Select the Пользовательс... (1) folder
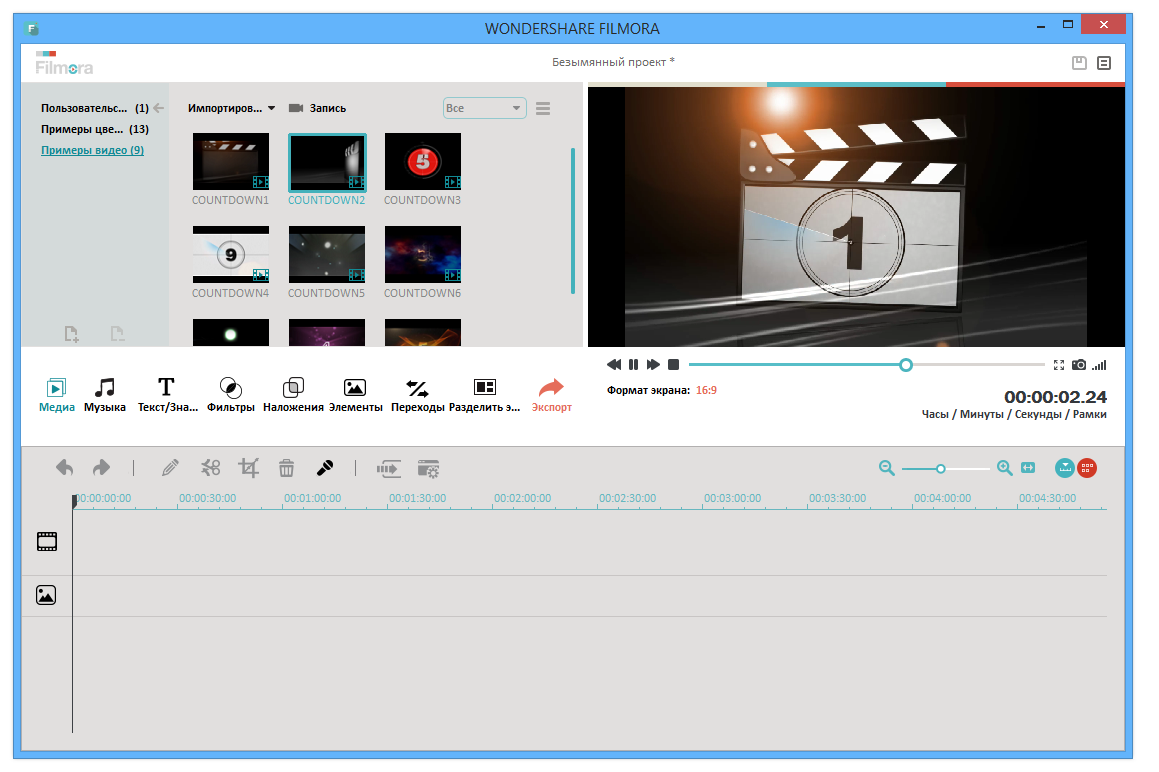Screen dimensions: 1159x772 (x=95, y=108)
